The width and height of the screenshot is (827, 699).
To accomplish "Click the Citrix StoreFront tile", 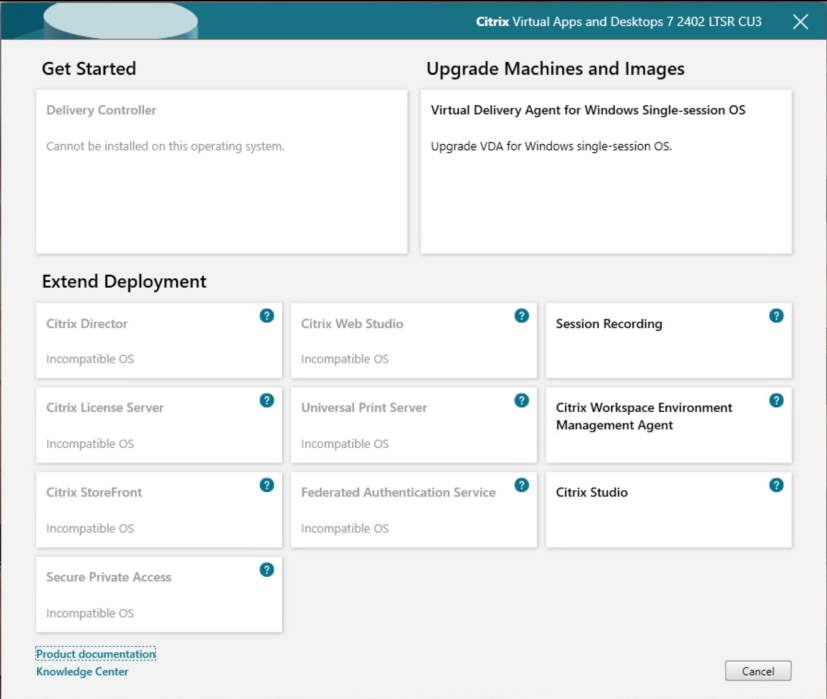I will pyautogui.click(x=159, y=510).
